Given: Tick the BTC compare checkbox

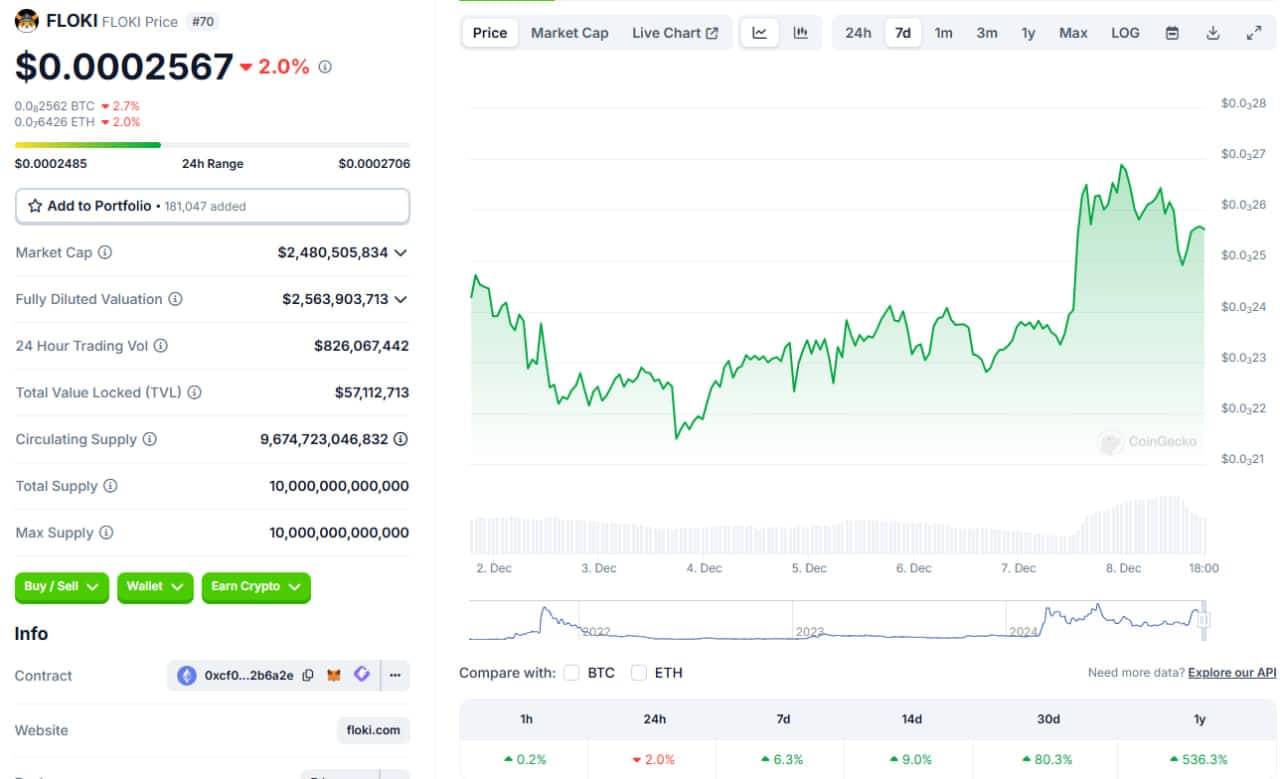Looking at the screenshot, I should tap(571, 673).
